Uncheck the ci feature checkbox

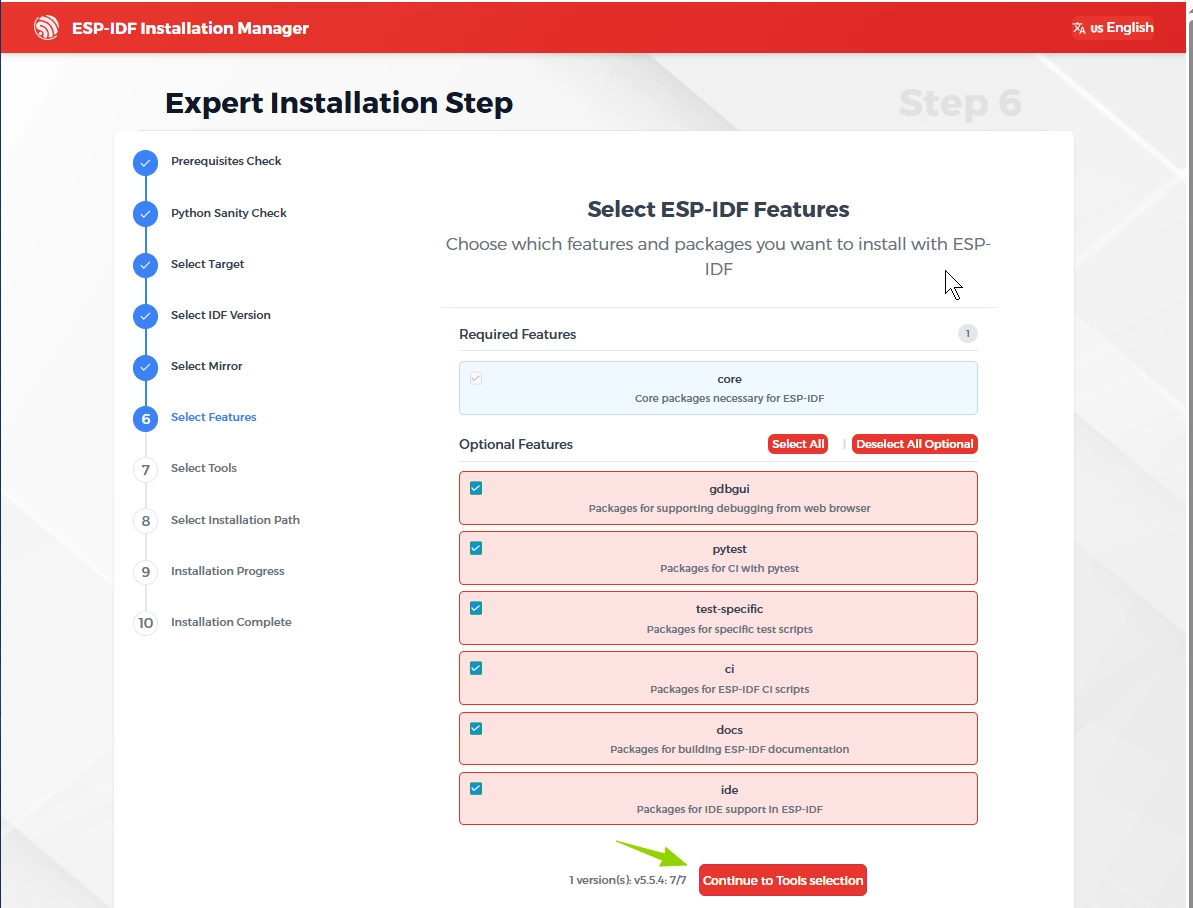tap(476, 668)
